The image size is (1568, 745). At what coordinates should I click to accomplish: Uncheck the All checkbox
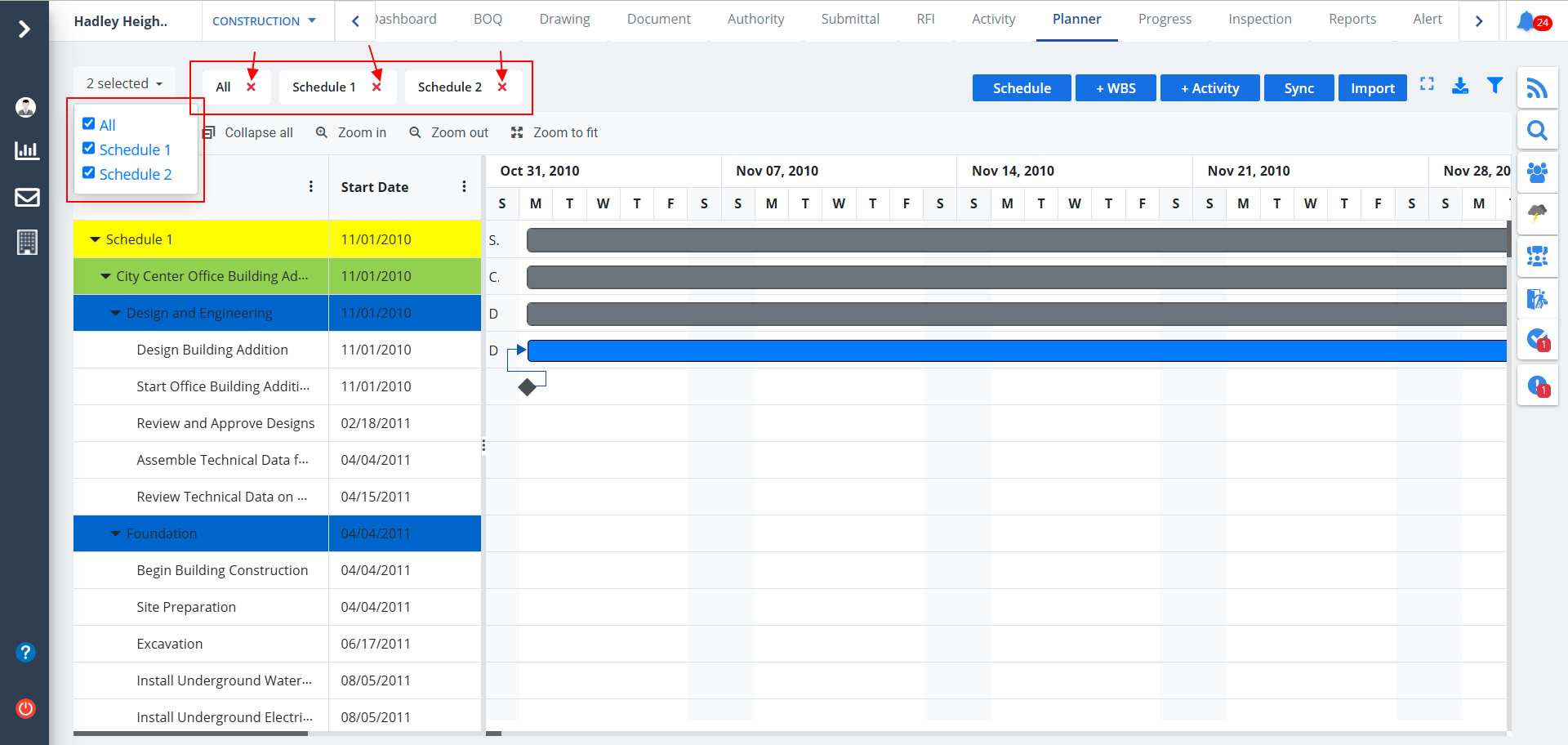coord(89,124)
